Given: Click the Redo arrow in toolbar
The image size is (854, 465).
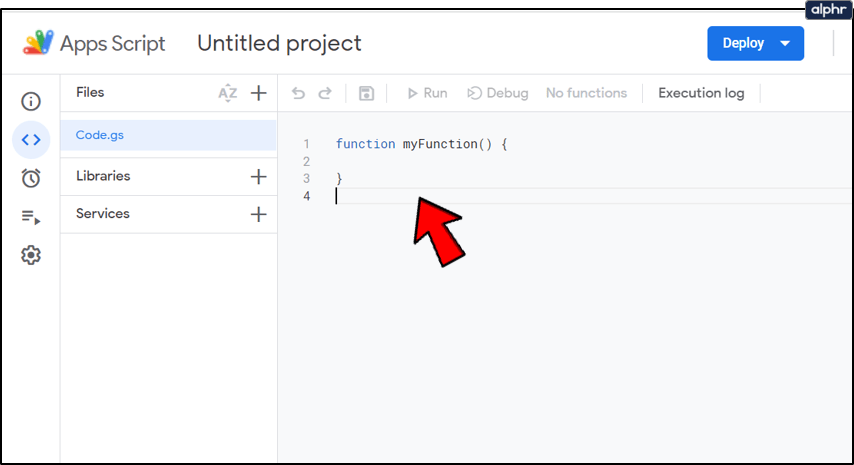Looking at the screenshot, I should [x=324, y=93].
